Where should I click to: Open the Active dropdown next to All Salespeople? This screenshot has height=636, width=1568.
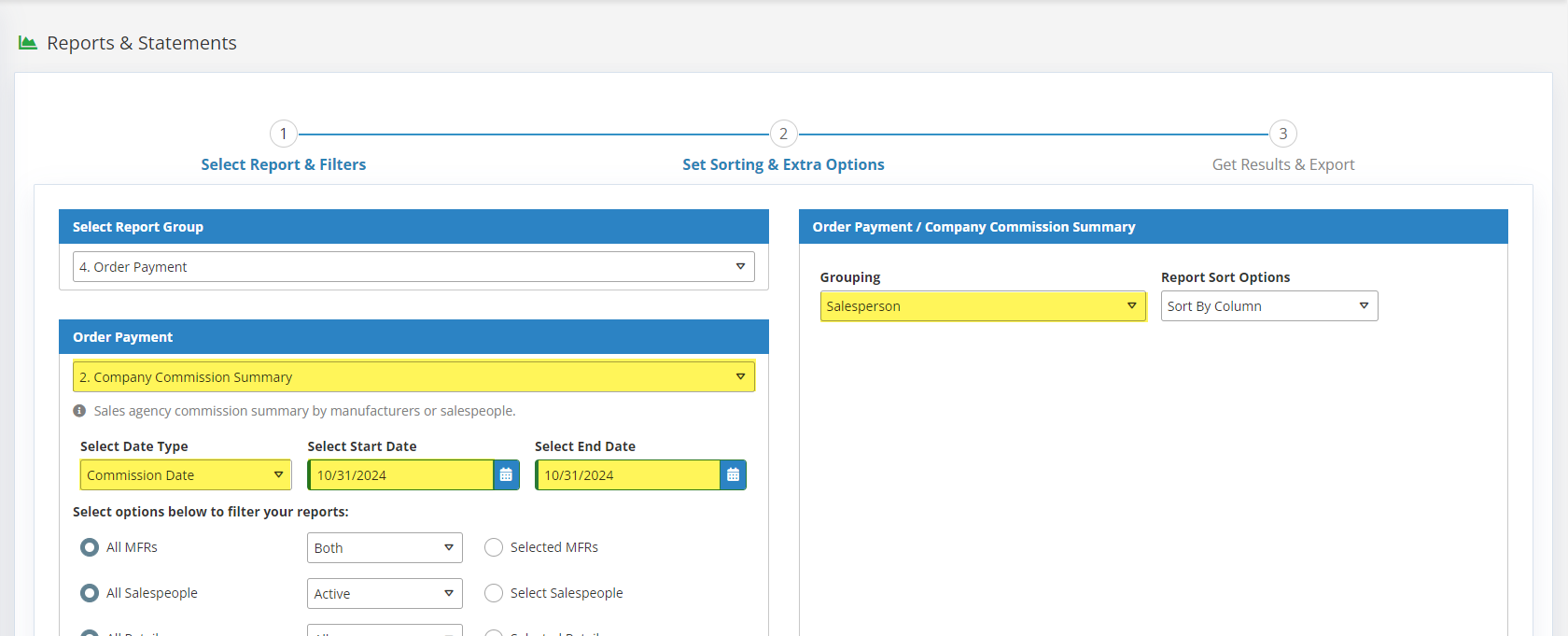(385, 593)
